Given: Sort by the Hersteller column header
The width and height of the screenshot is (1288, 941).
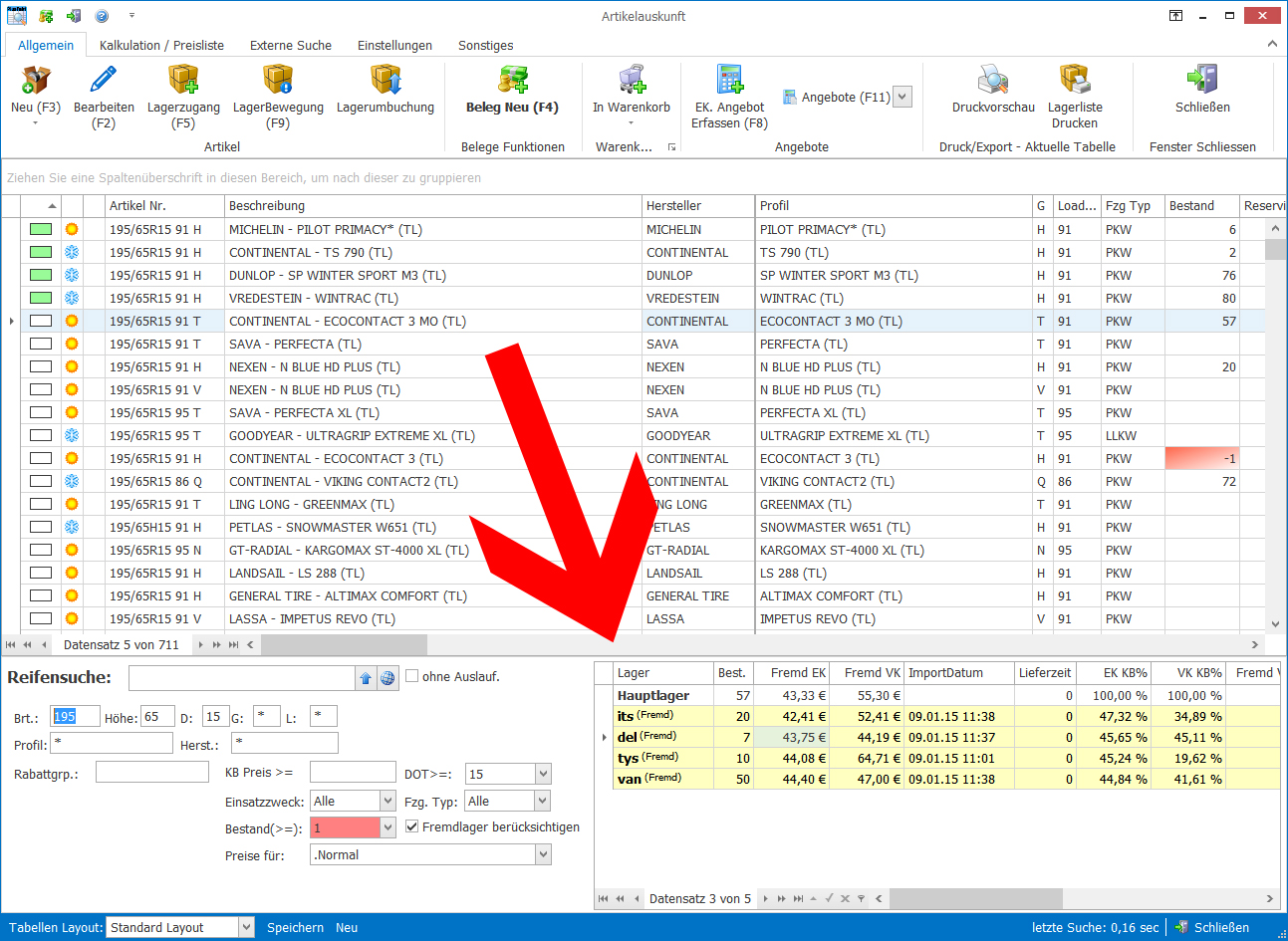Looking at the screenshot, I should coord(698,205).
